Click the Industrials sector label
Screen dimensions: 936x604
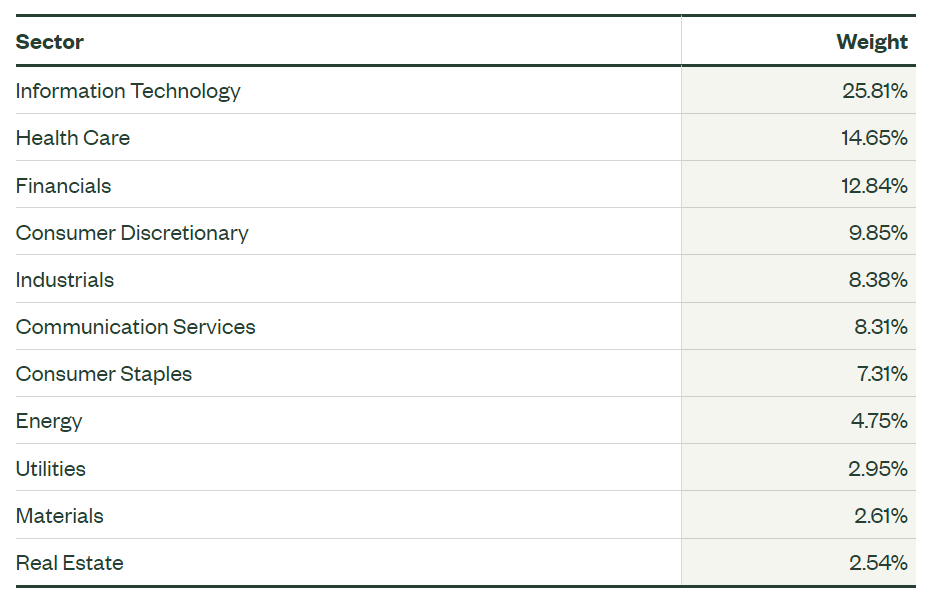tap(64, 280)
